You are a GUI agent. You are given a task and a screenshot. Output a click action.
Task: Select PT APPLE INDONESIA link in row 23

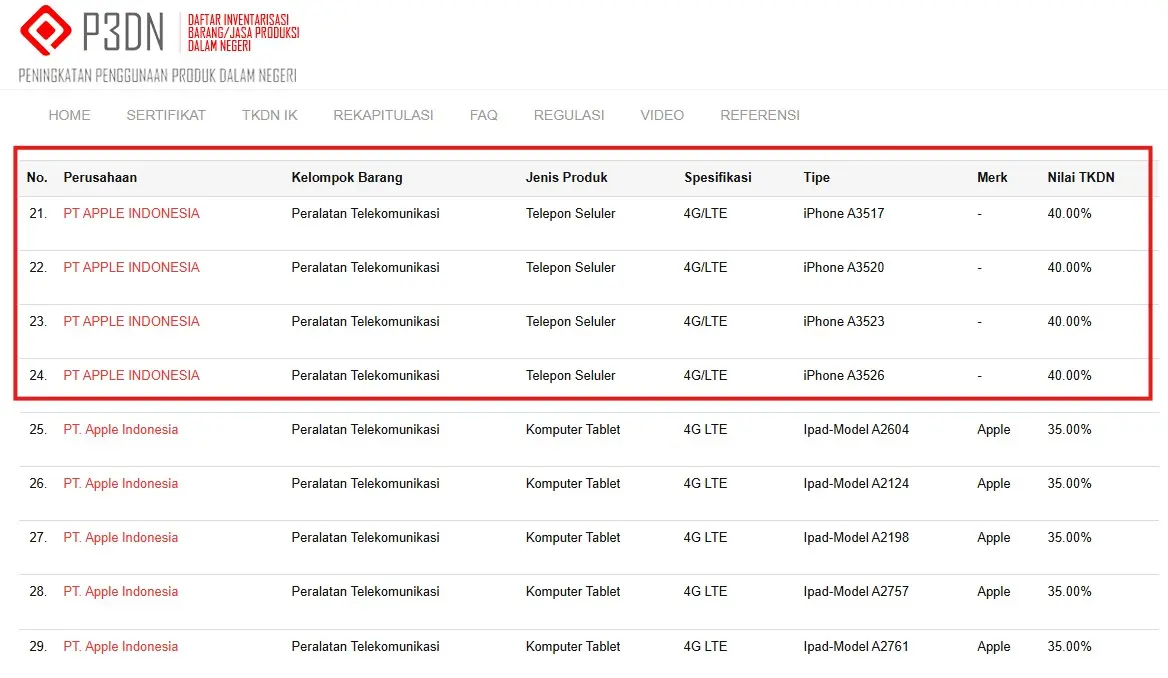pyautogui.click(x=131, y=321)
